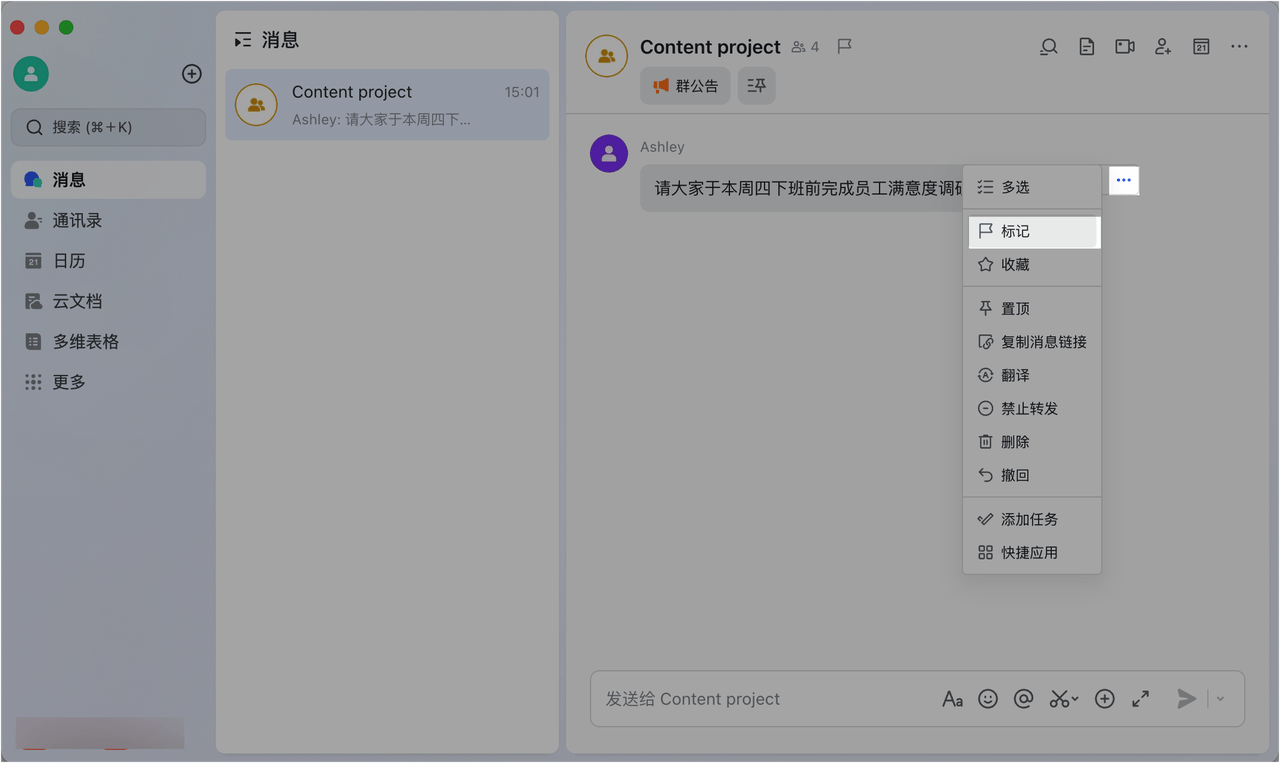
Task: Expand the message editor with arrows icon
Action: point(1140,699)
